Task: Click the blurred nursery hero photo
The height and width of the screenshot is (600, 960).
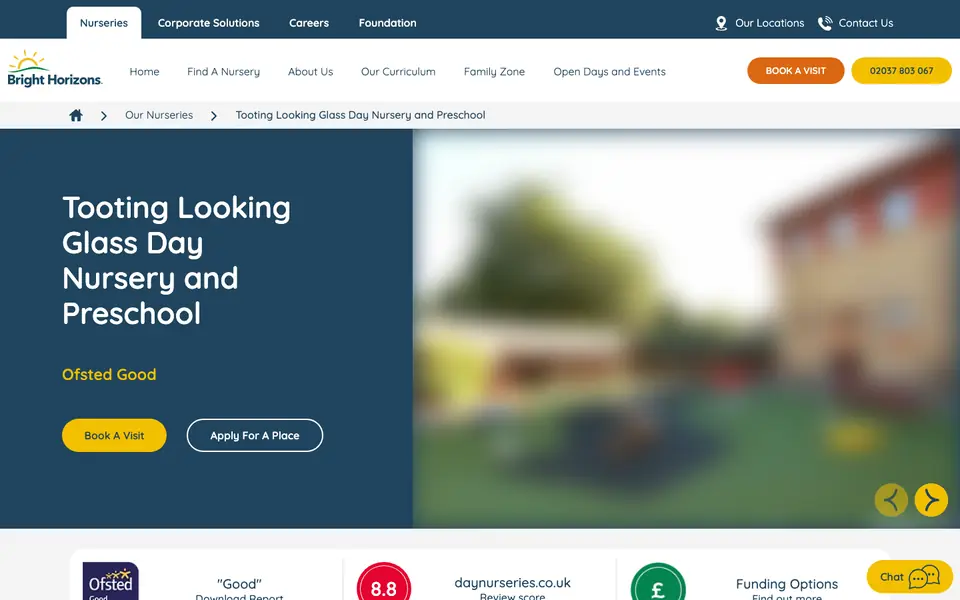Action: pyautogui.click(x=686, y=329)
